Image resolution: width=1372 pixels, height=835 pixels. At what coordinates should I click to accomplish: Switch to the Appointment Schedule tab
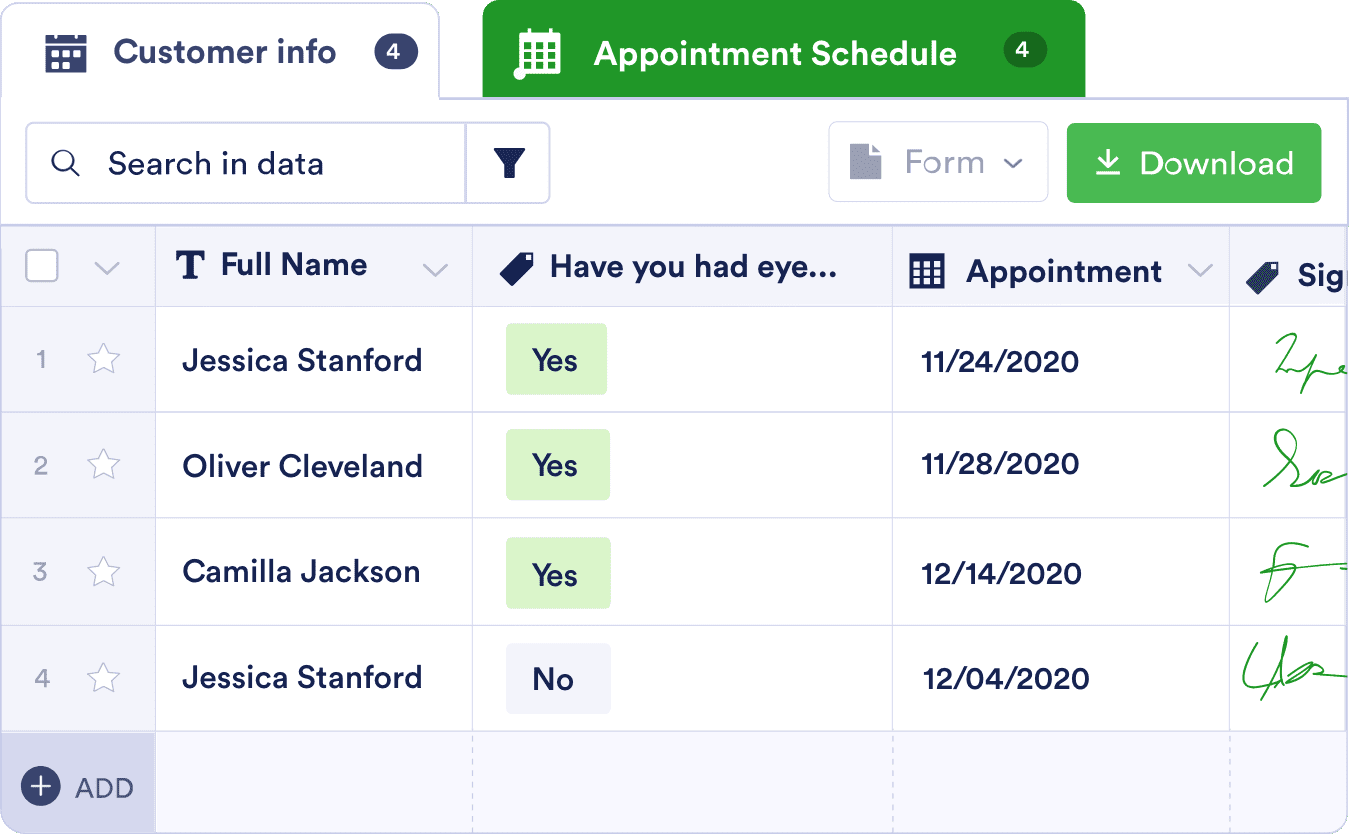click(x=775, y=54)
